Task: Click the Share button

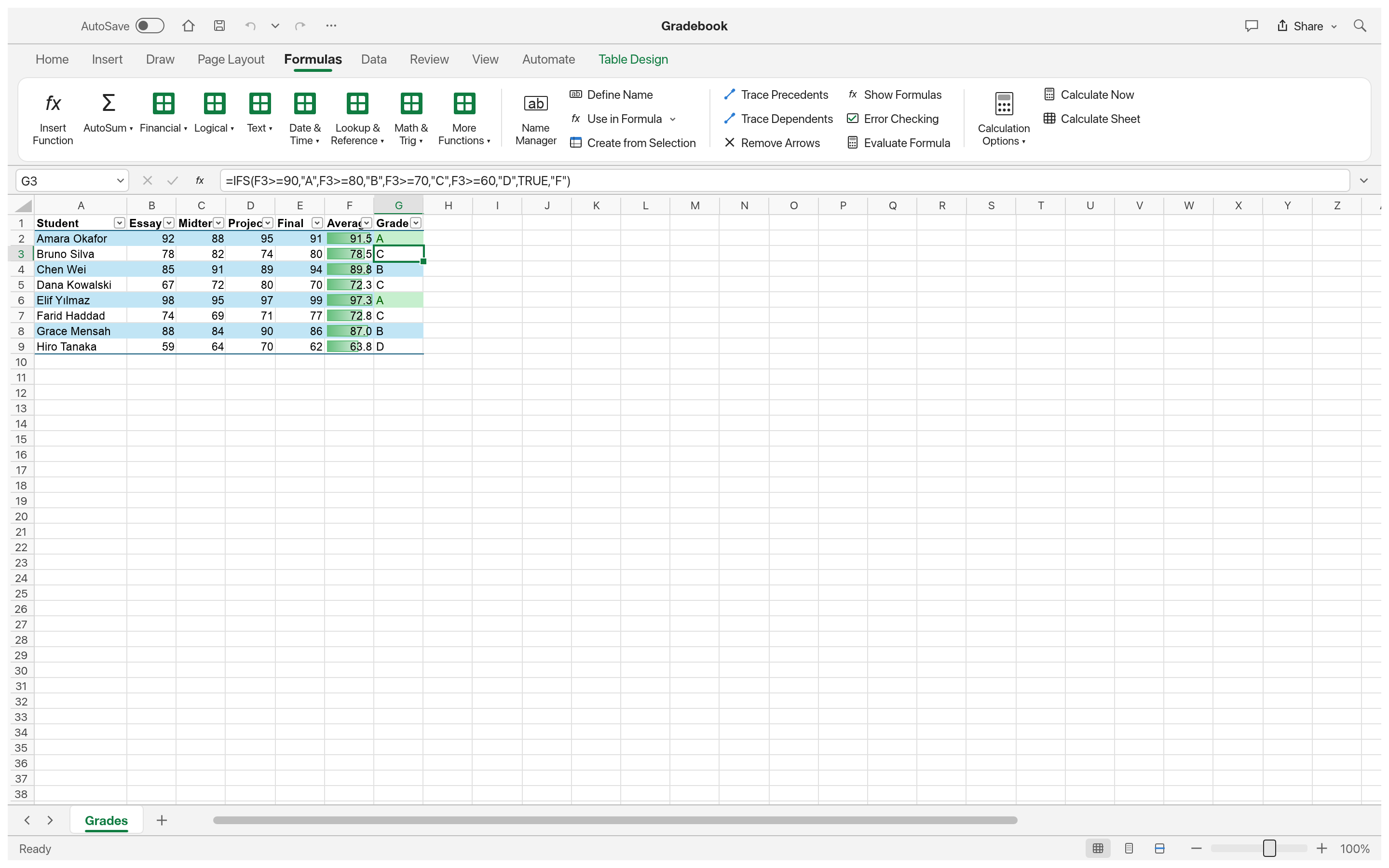Action: [1307, 26]
